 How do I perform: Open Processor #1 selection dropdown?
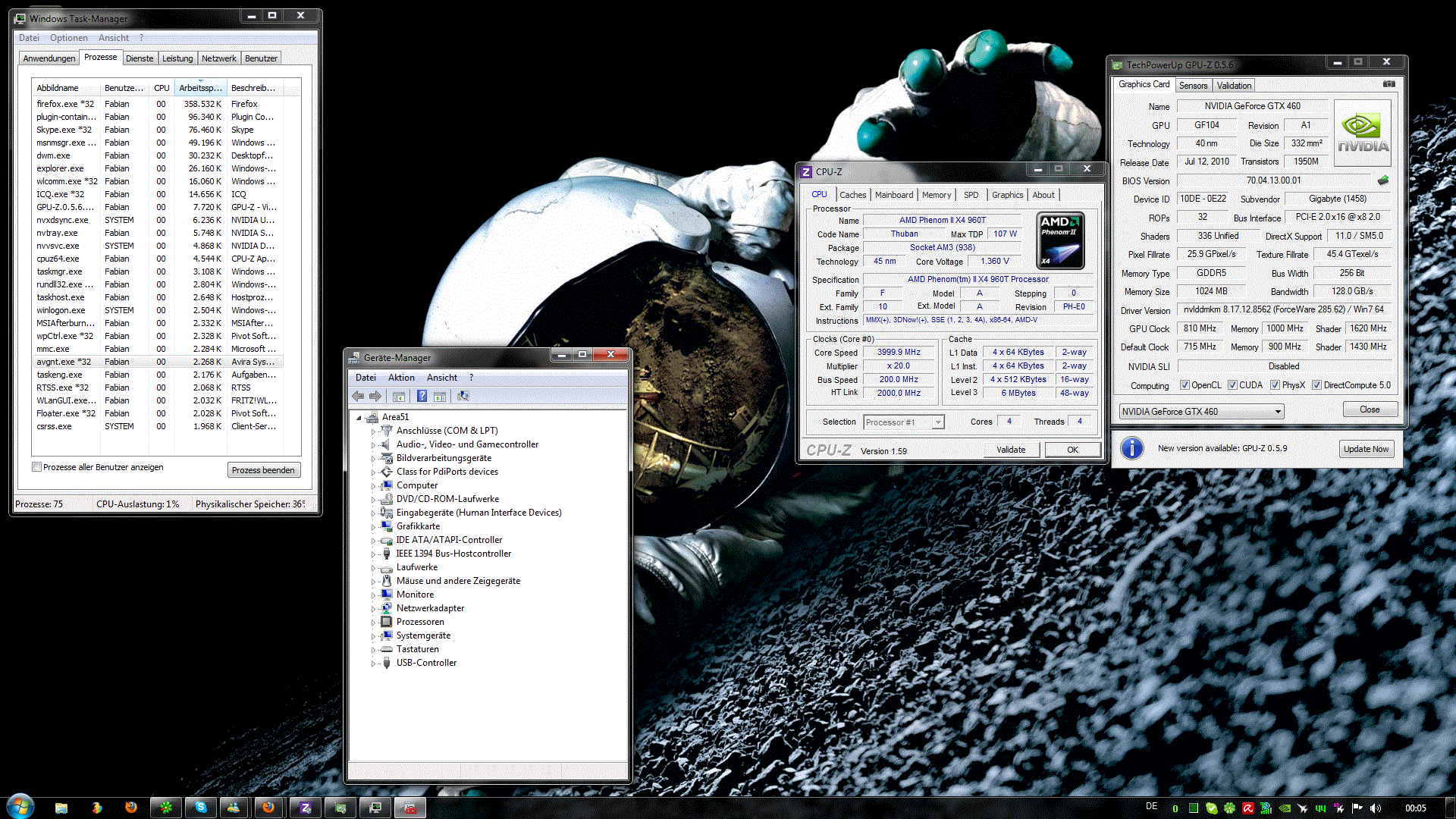tap(938, 422)
